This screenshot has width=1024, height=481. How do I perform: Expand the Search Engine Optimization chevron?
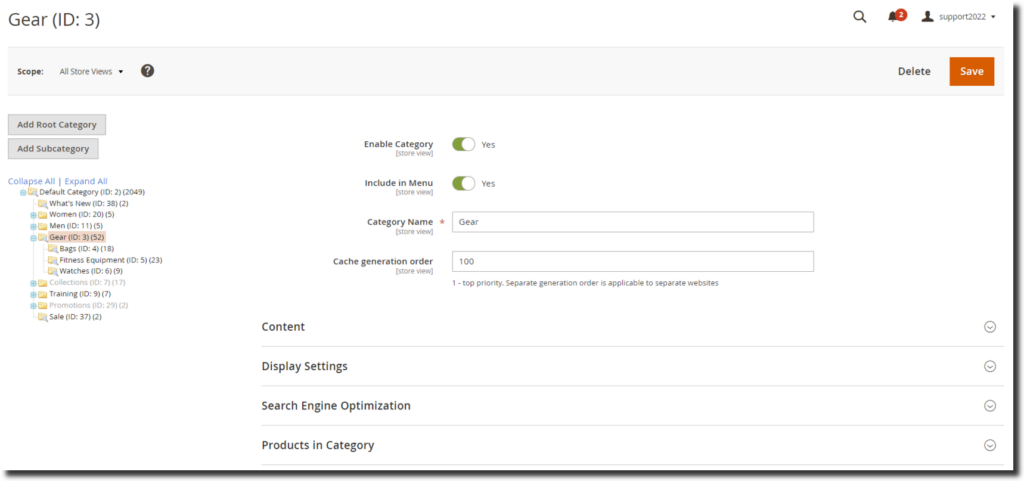(x=990, y=406)
